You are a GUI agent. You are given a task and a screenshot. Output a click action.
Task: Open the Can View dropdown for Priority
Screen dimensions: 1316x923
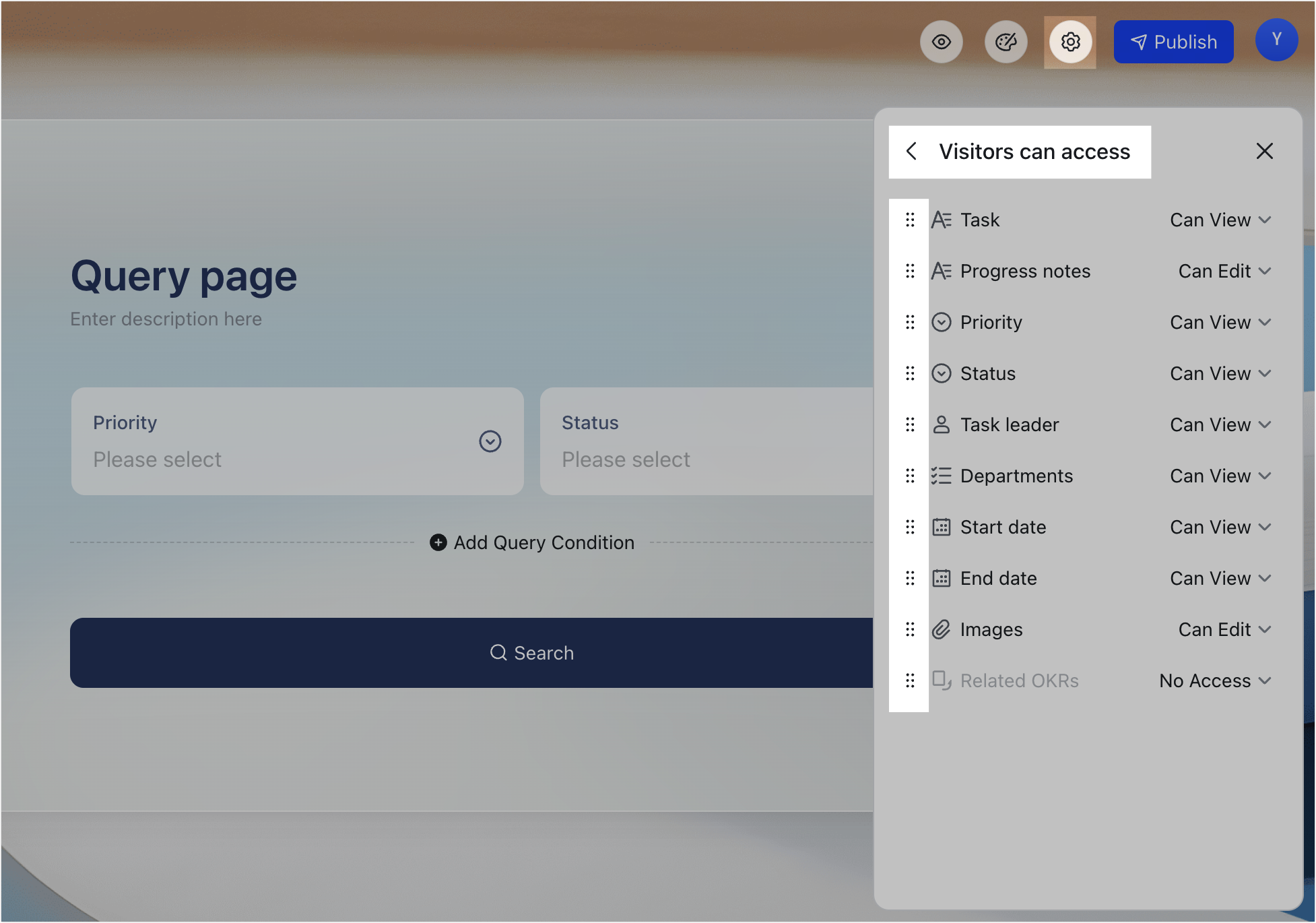(x=1220, y=322)
